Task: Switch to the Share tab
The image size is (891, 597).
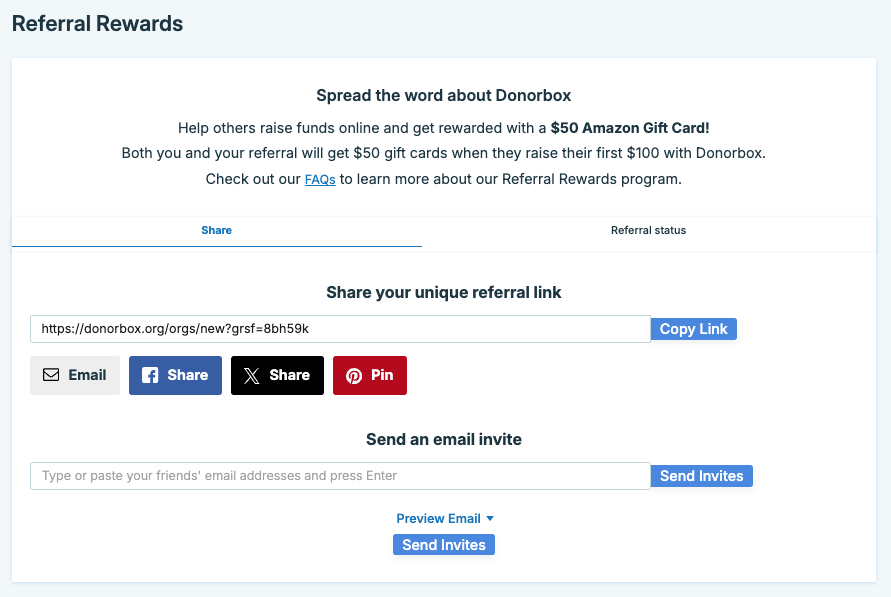Action: [x=216, y=231]
